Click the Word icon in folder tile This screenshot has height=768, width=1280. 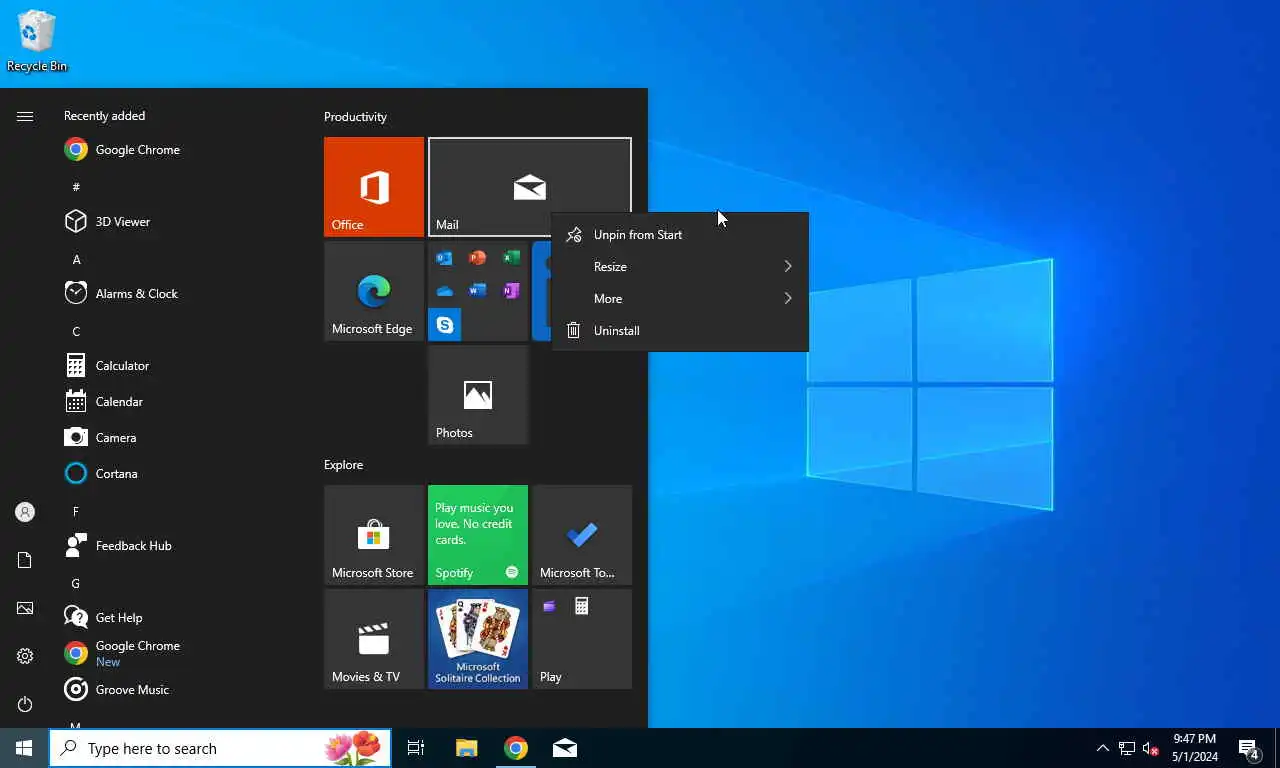pyautogui.click(x=478, y=291)
